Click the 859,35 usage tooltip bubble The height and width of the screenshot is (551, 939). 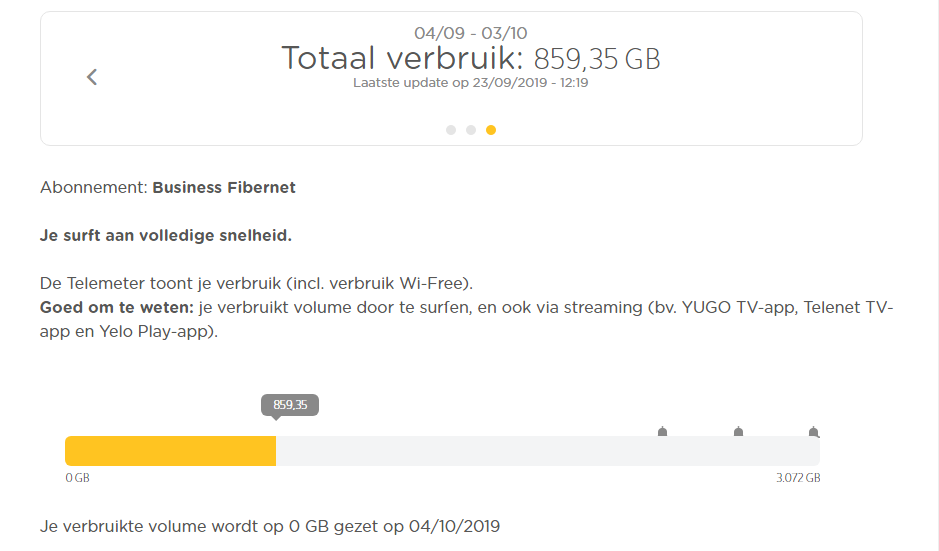(290, 405)
